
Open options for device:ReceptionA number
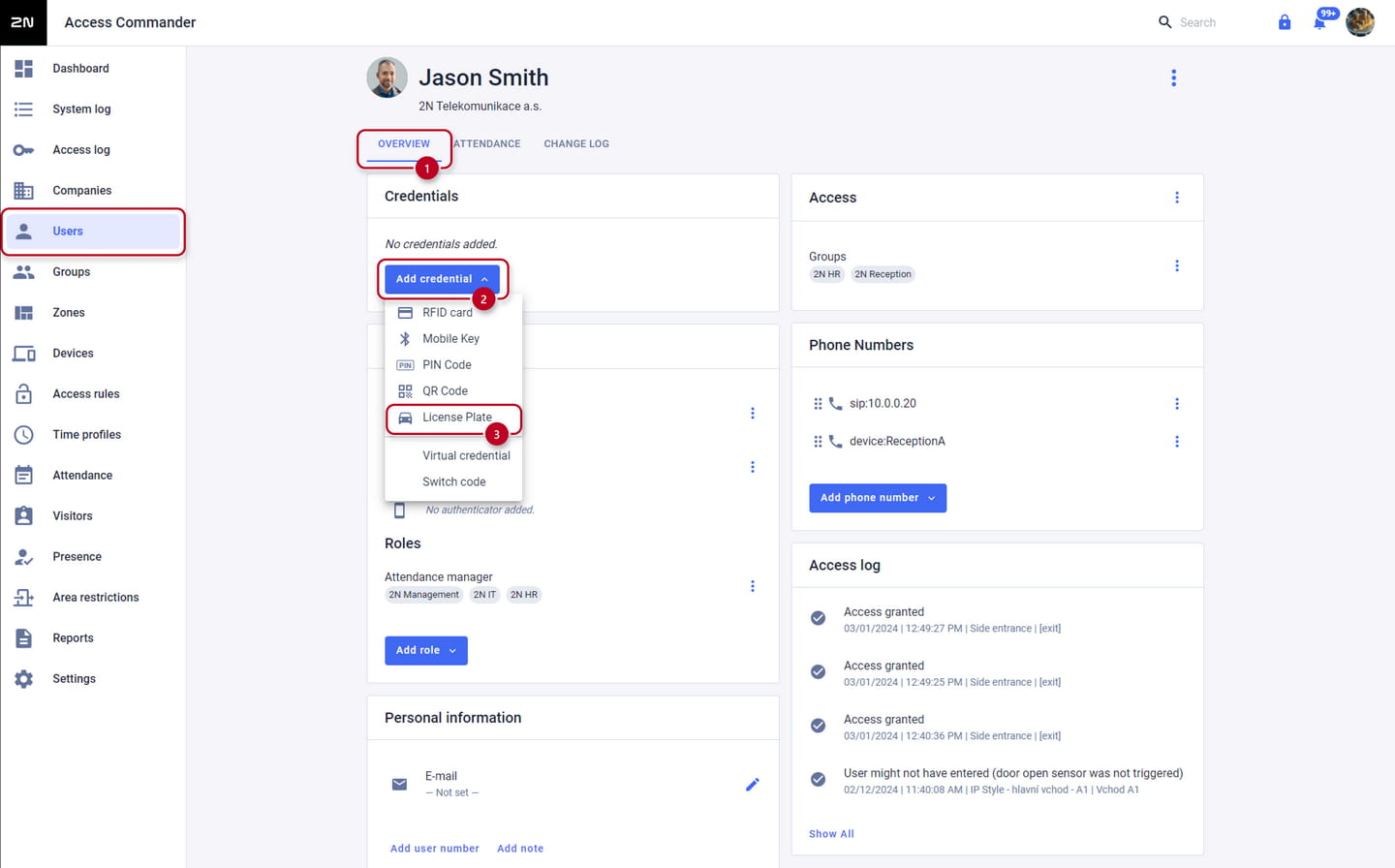tap(1177, 442)
